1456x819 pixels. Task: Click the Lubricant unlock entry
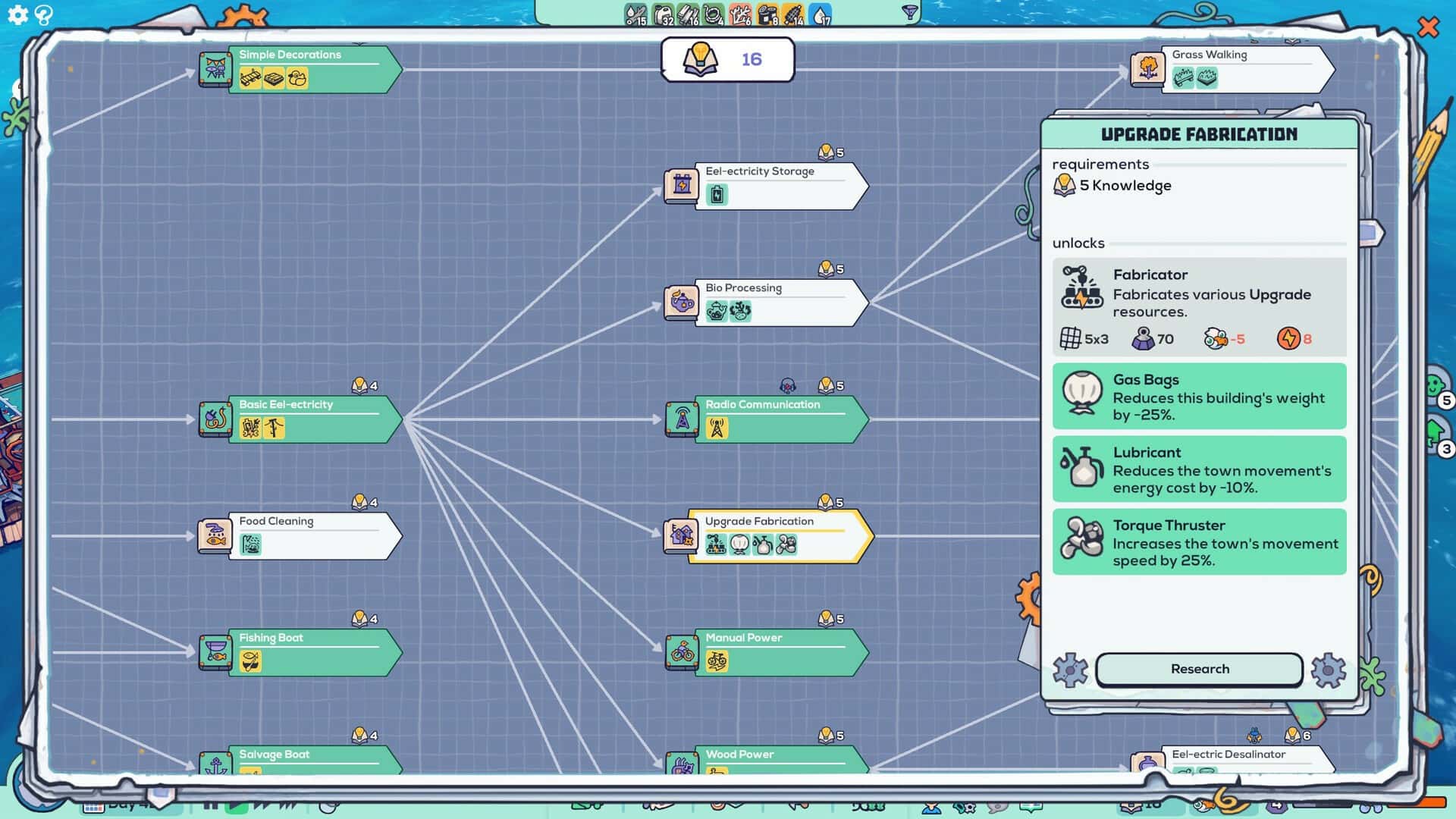click(1199, 469)
